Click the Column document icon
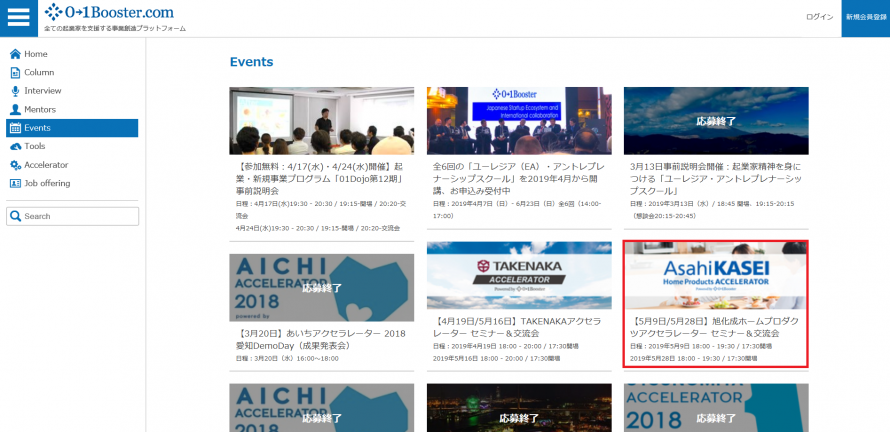 click(x=15, y=73)
